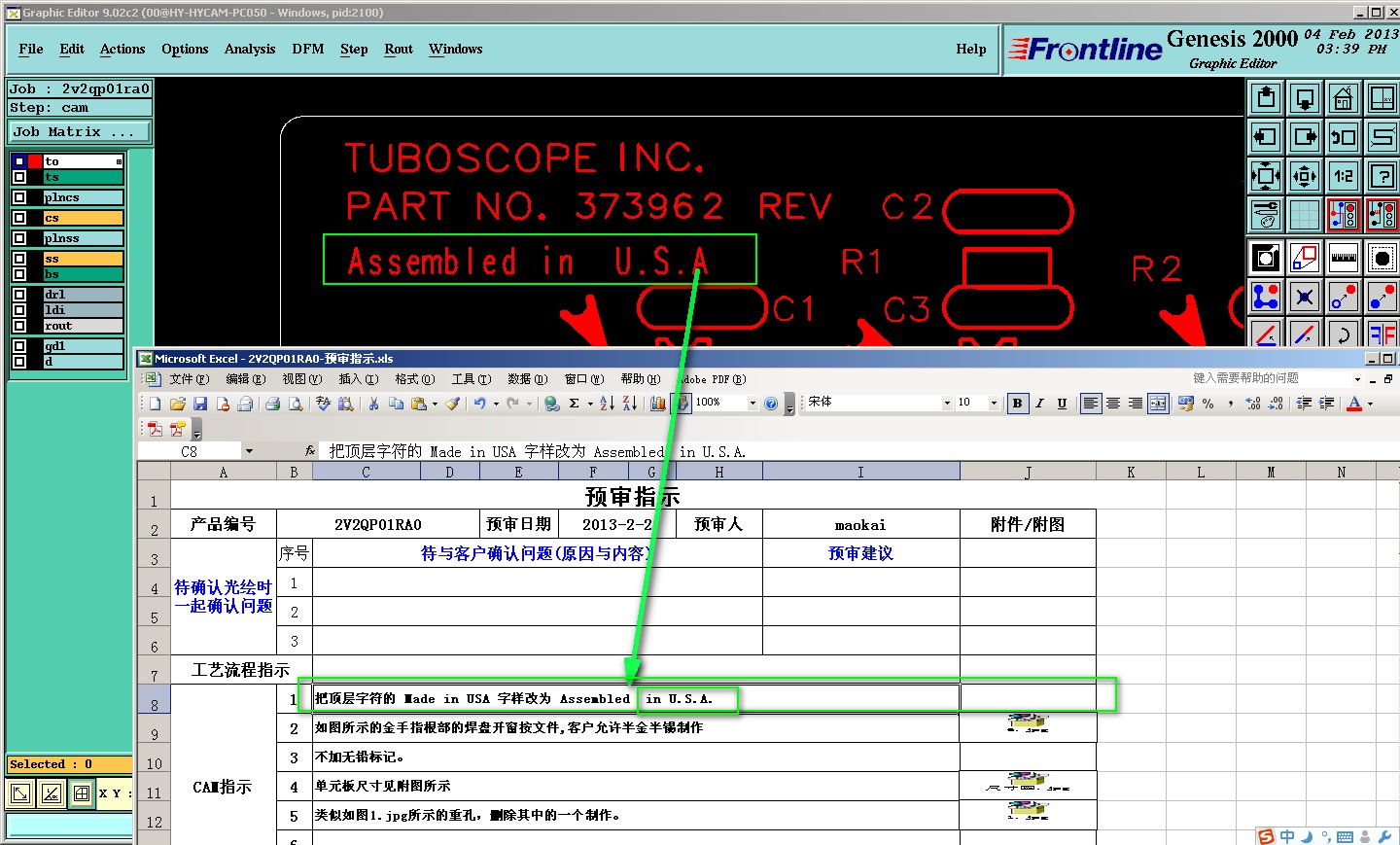Click the previous view undo-zoom icon
1400x845 pixels.
click(x=1344, y=137)
